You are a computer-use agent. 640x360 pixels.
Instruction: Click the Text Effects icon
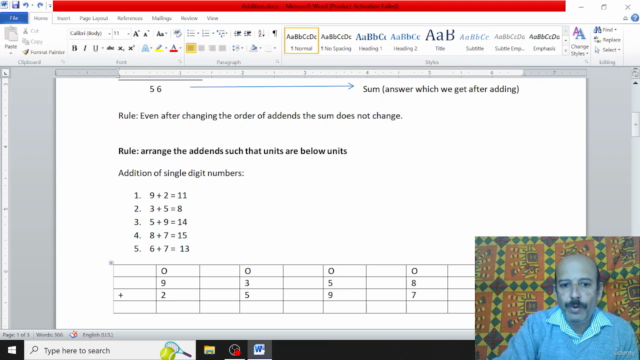click(x=145, y=49)
